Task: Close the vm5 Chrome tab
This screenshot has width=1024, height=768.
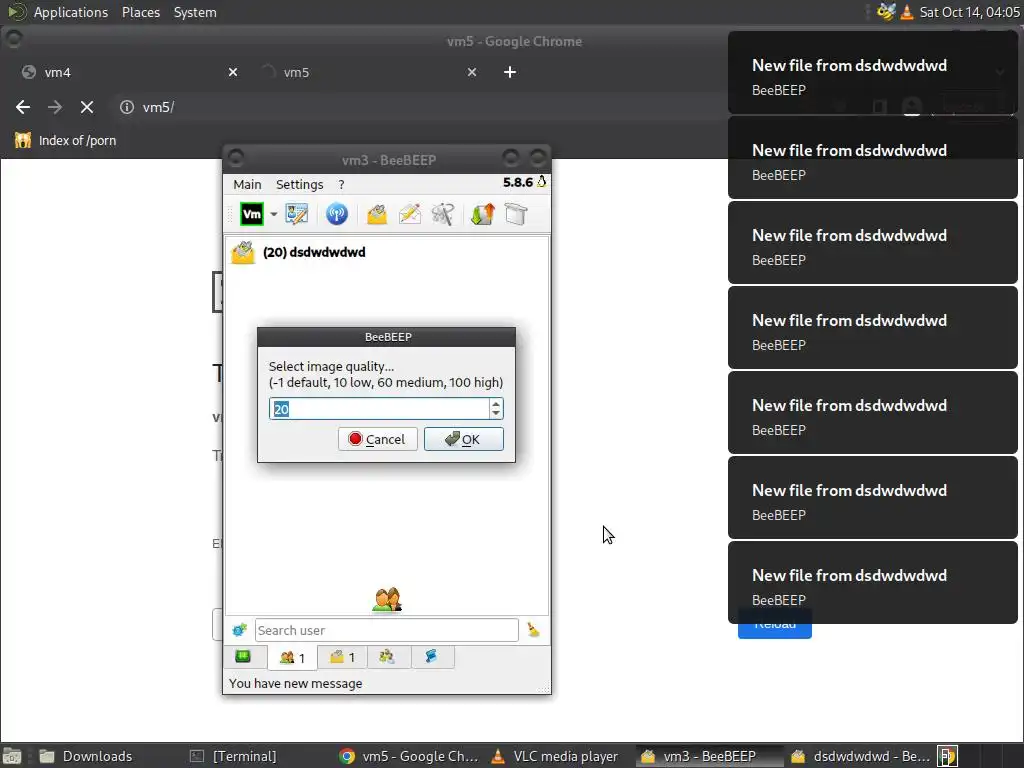Action: 472,72
